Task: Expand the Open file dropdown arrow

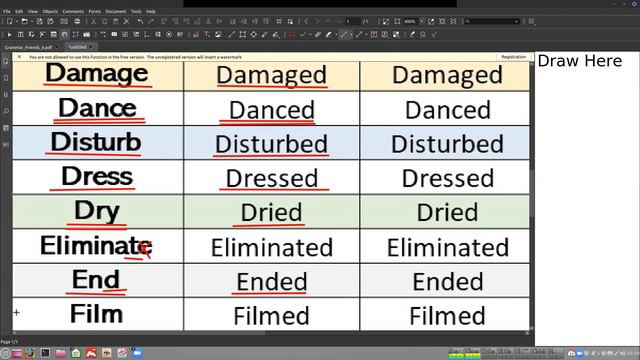Action: [x=32, y=21]
